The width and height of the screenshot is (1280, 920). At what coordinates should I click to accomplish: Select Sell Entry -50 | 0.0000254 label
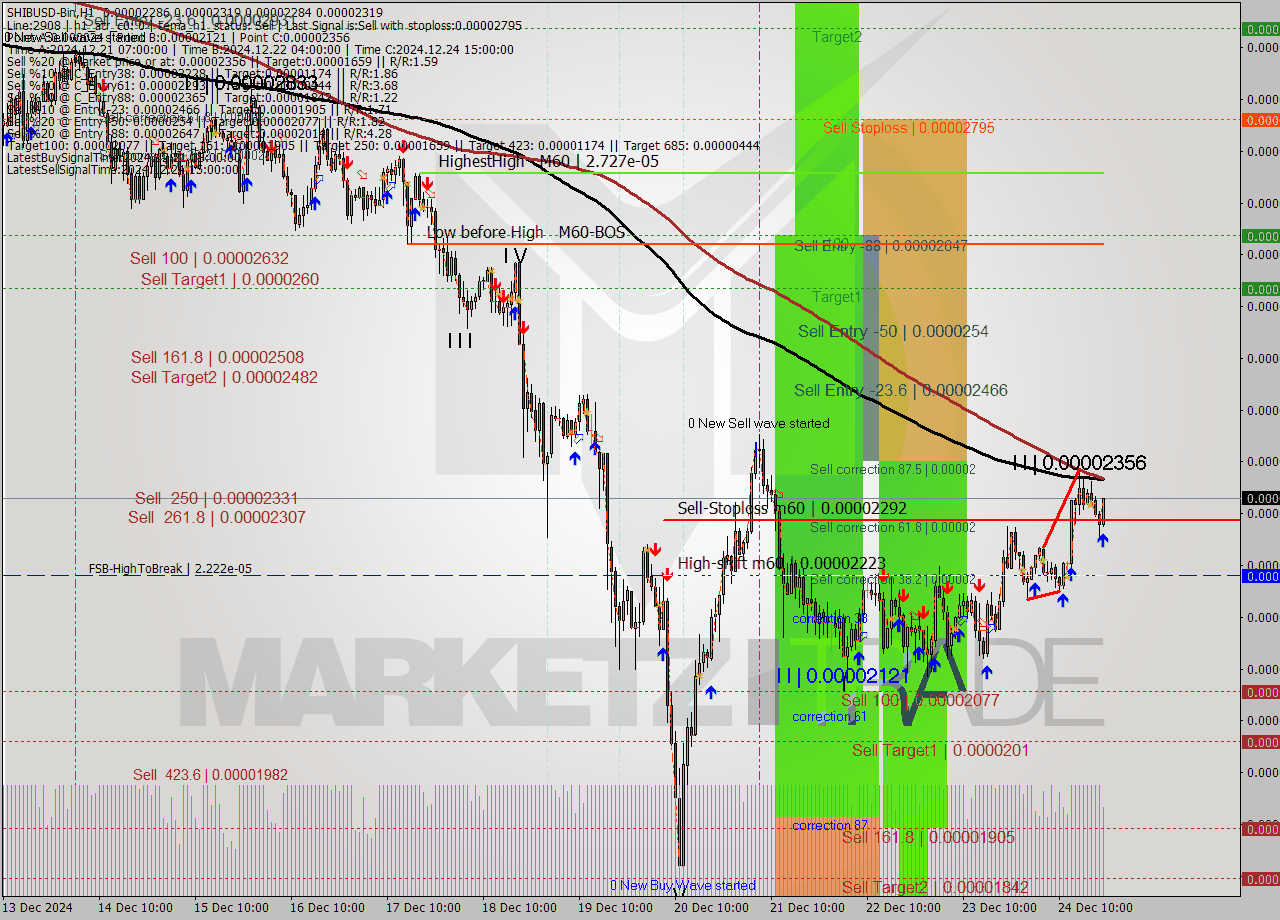coord(893,331)
